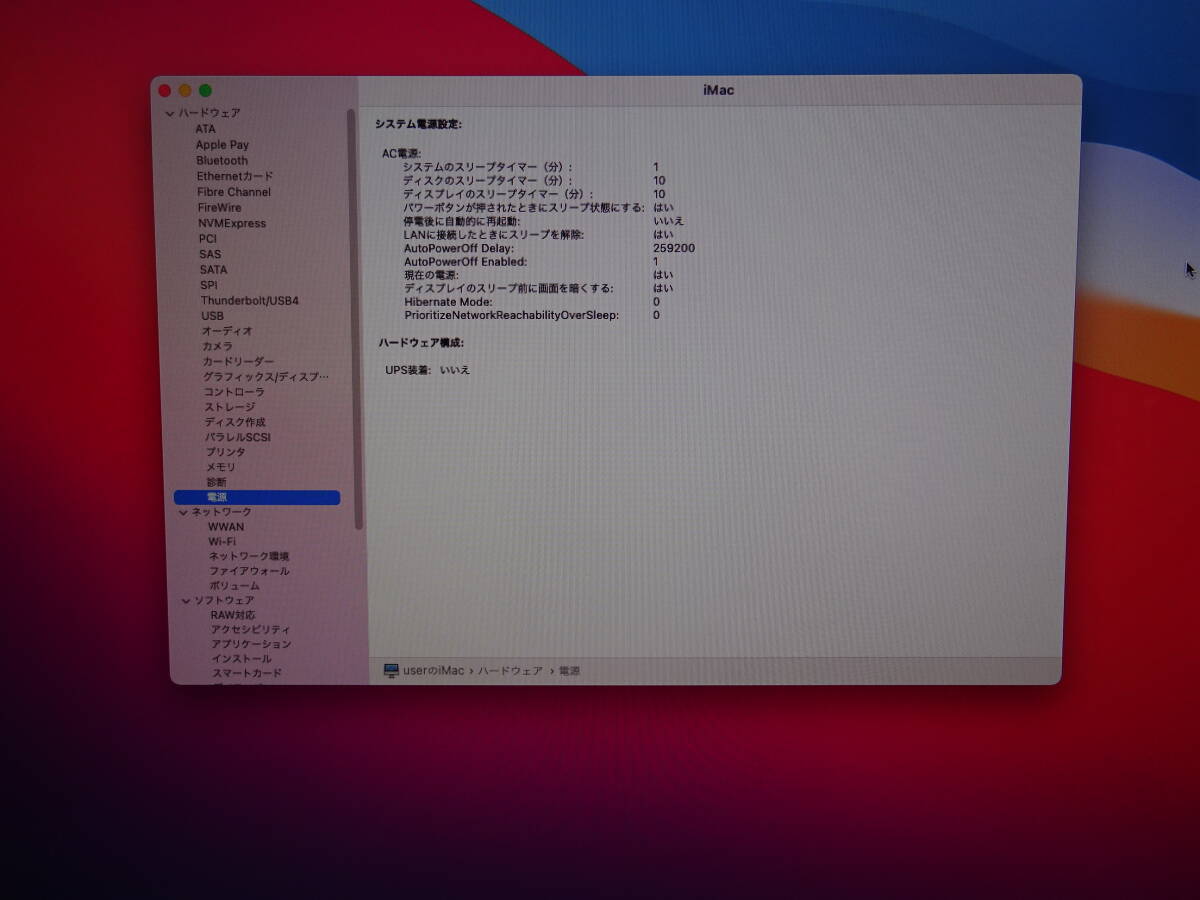
Task: Open アクセシビリティ entry
Action: click(x=251, y=630)
